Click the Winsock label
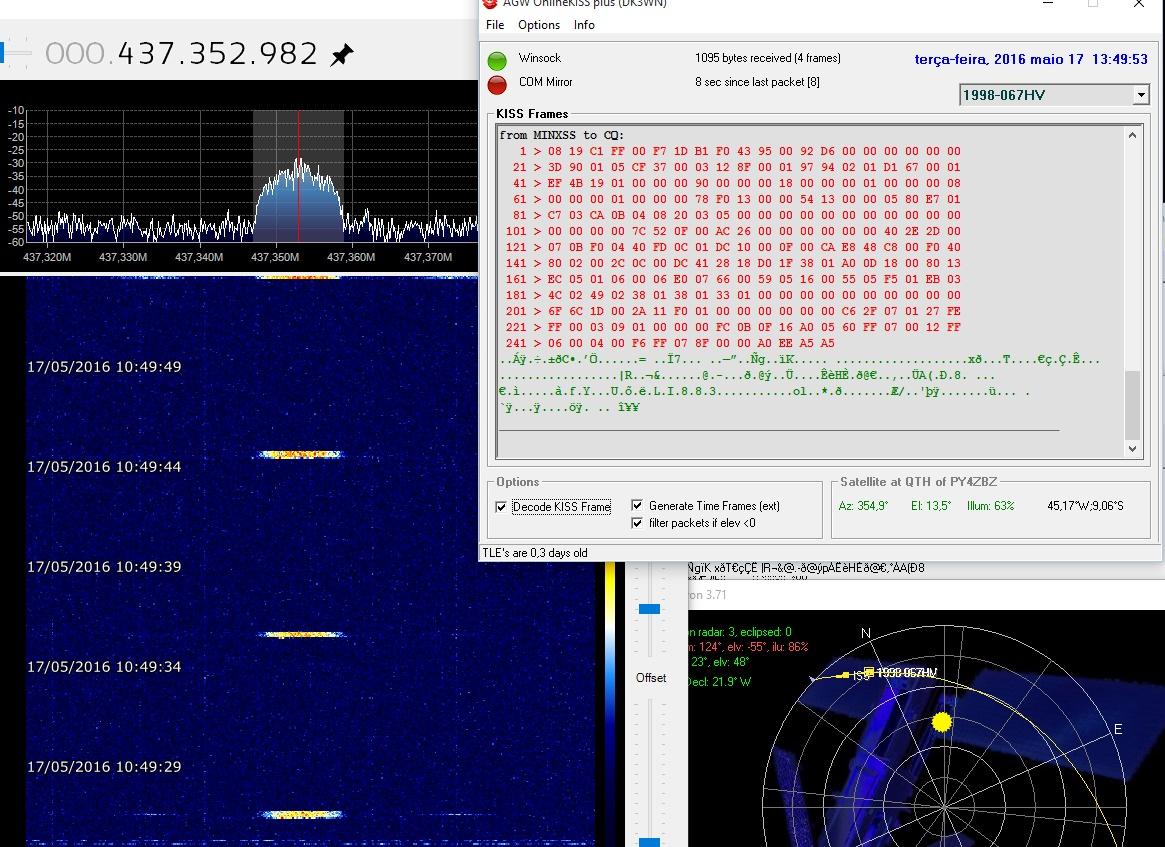Screen dimensions: 1165x847 click(540, 58)
